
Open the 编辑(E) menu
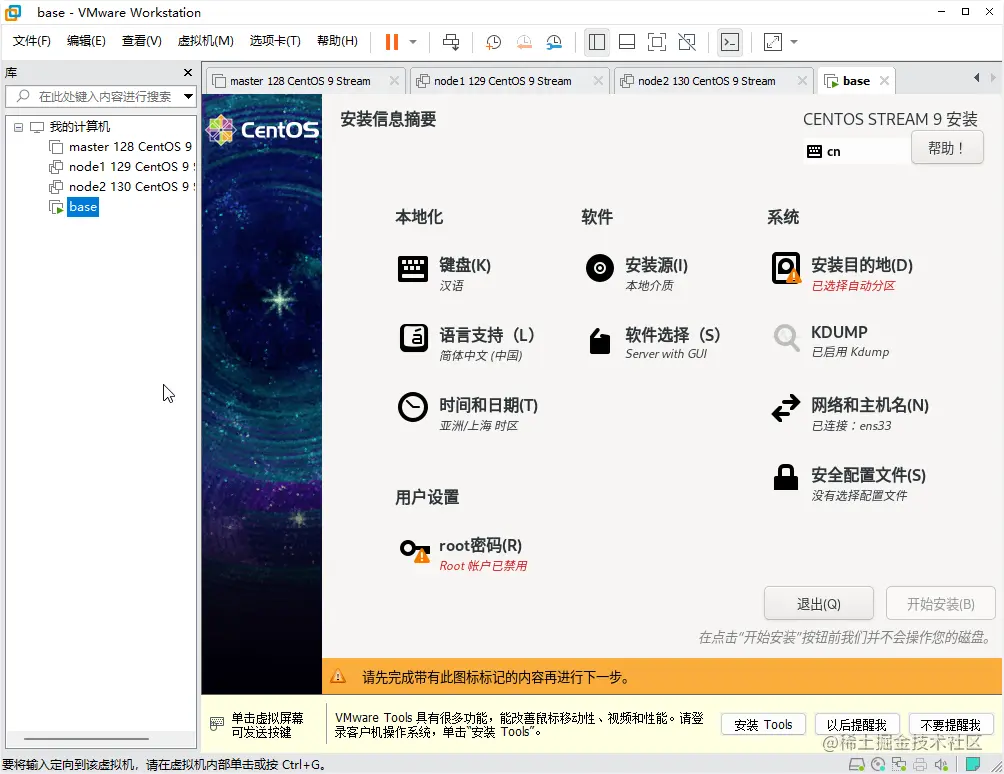click(86, 41)
